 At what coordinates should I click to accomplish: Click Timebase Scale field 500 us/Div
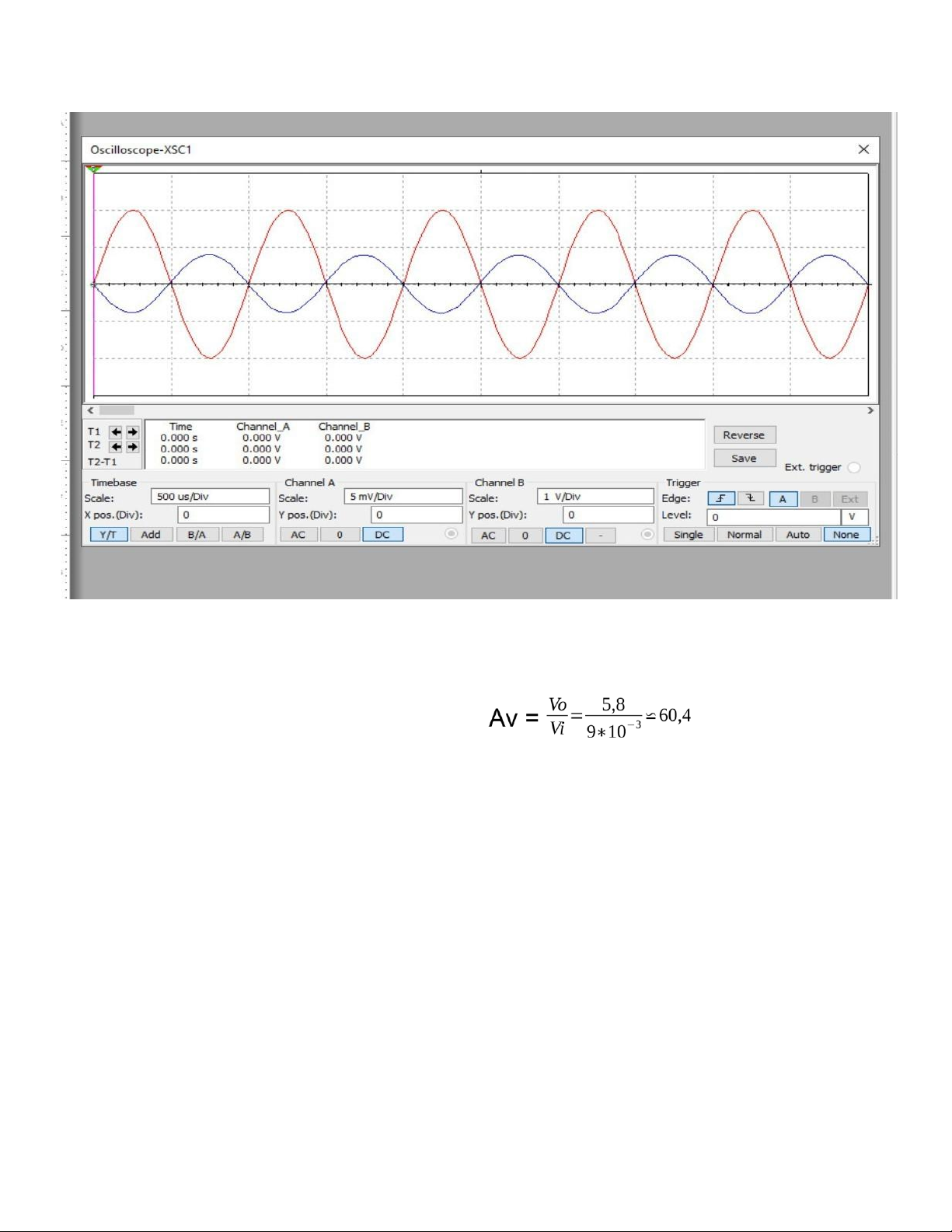[210, 497]
